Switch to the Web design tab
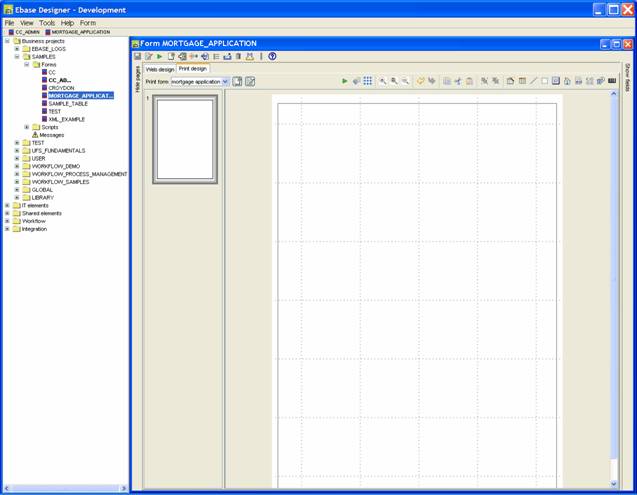The image size is (637, 495). [x=159, y=69]
